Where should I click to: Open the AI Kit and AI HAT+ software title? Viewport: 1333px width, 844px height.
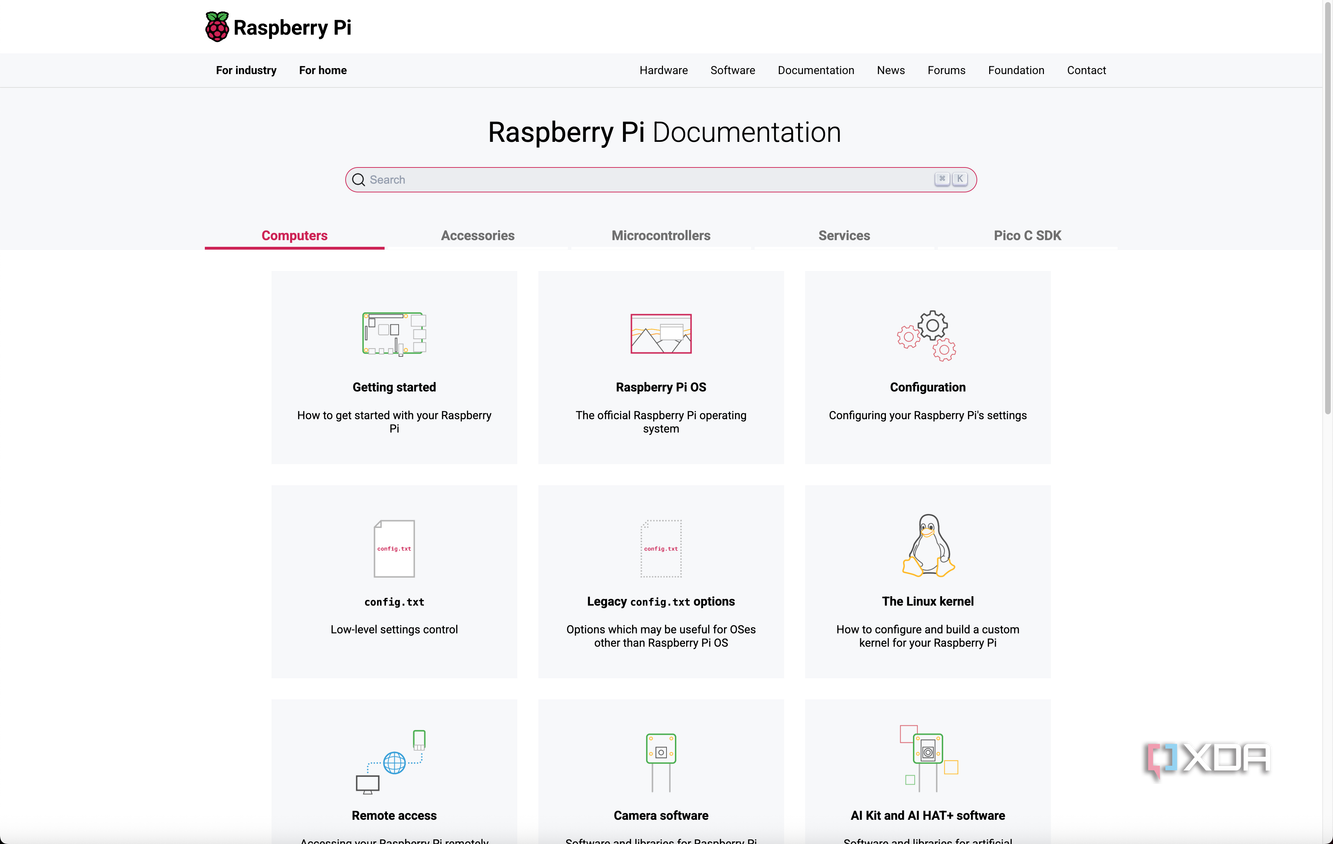pos(928,816)
